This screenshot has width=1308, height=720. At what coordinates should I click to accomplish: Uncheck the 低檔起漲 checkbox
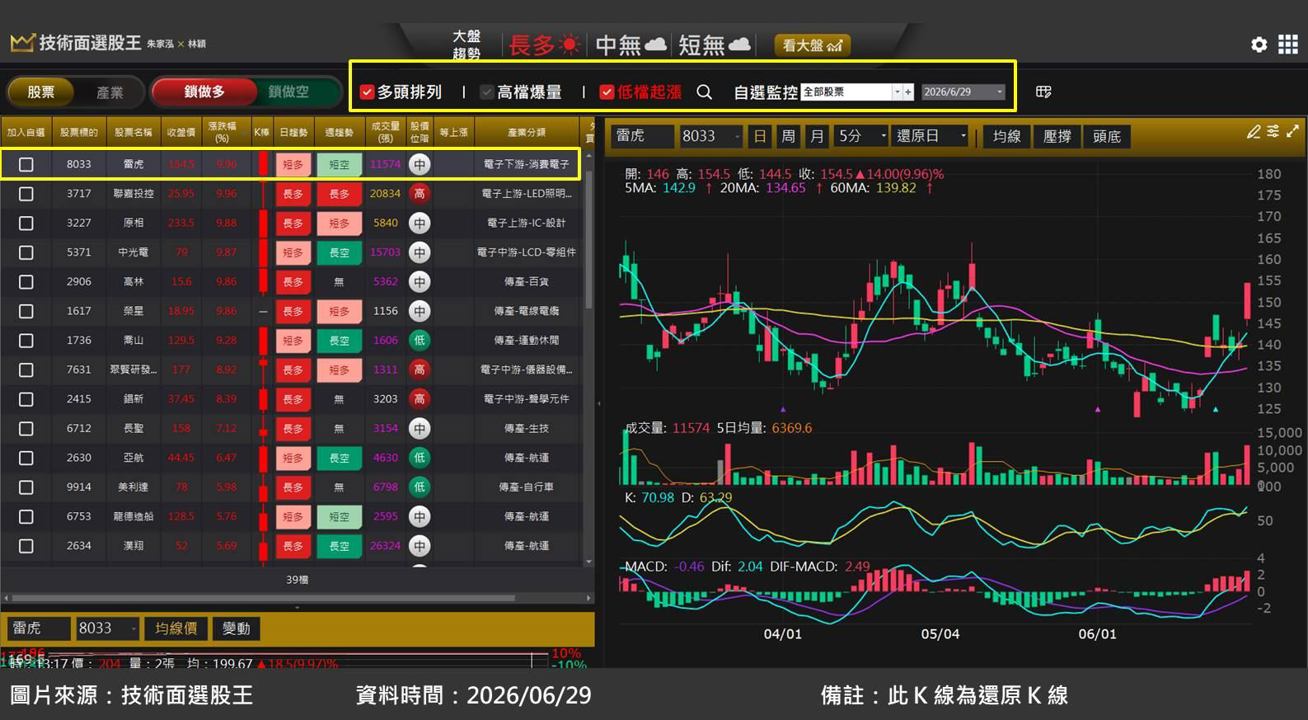[606, 92]
